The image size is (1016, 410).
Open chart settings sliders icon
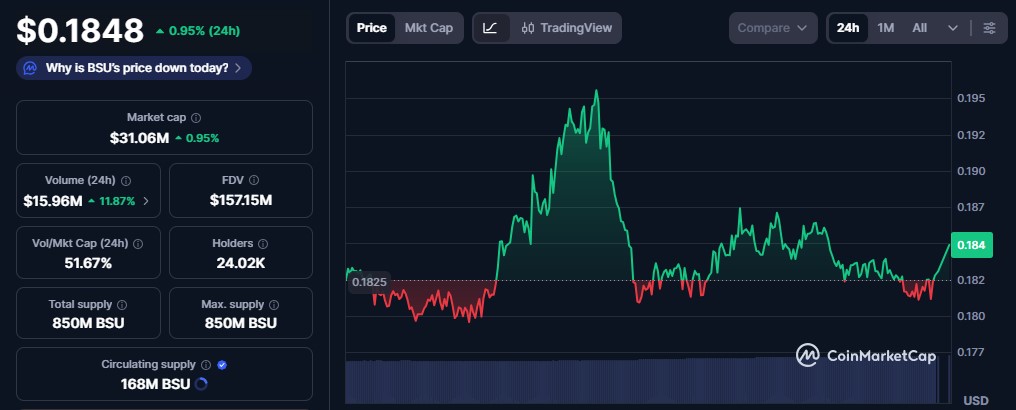tap(989, 28)
